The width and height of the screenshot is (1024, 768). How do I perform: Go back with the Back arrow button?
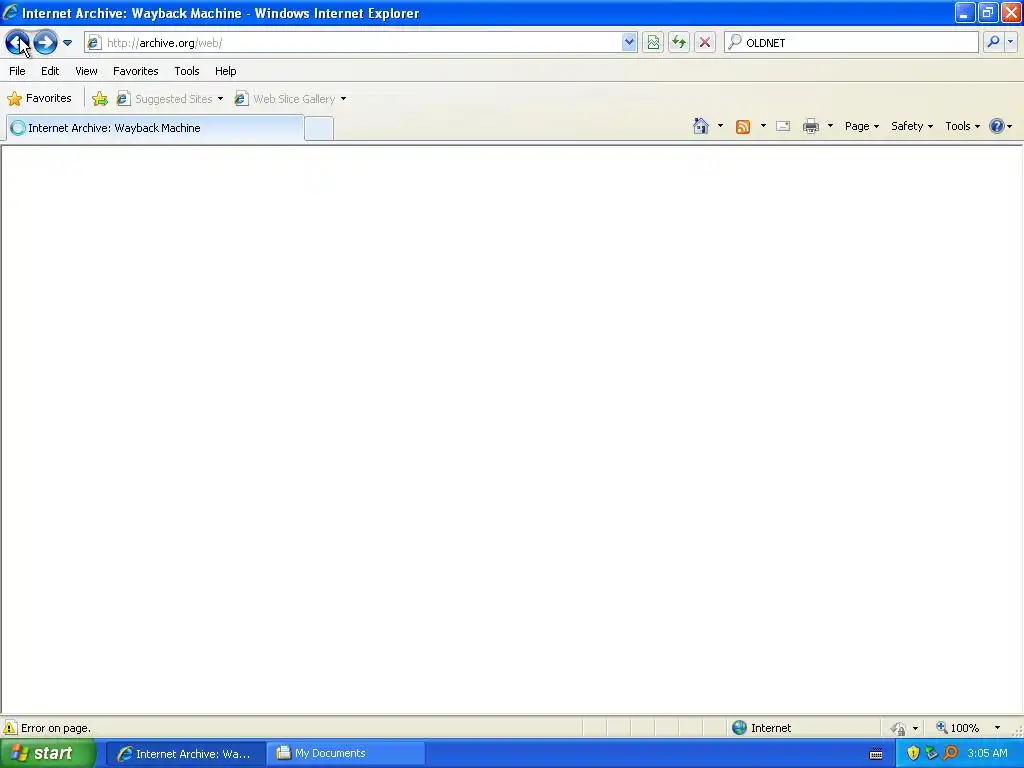(17, 42)
